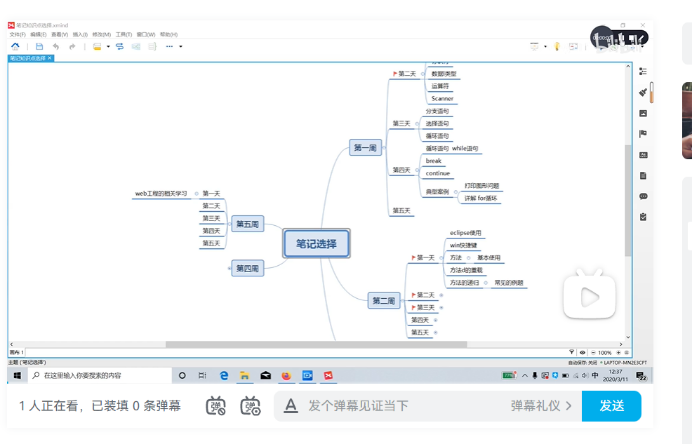Viewport: 693px width, 445px height.
Task: Click the 发送 send button
Action: pyautogui.click(x=612, y=406)
